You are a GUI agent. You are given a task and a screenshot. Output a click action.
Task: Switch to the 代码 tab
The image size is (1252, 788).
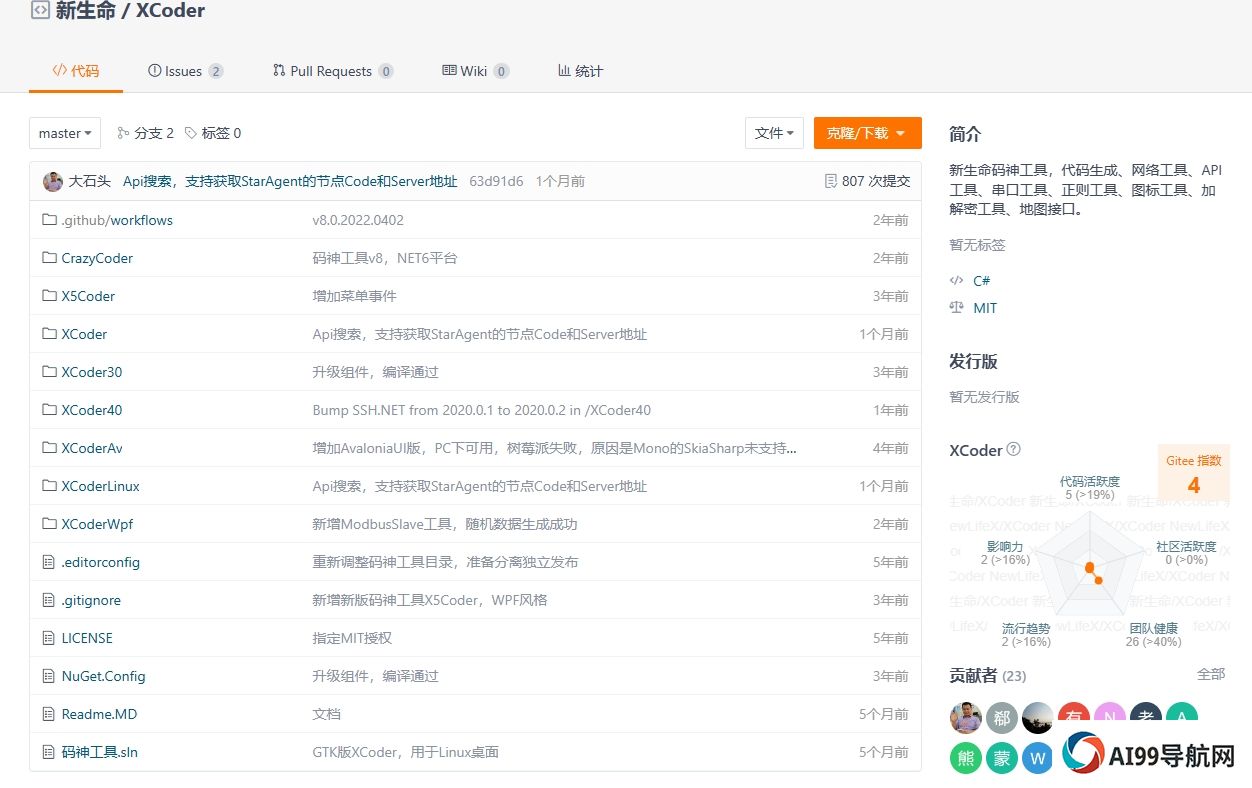click(x=76, y=71)
